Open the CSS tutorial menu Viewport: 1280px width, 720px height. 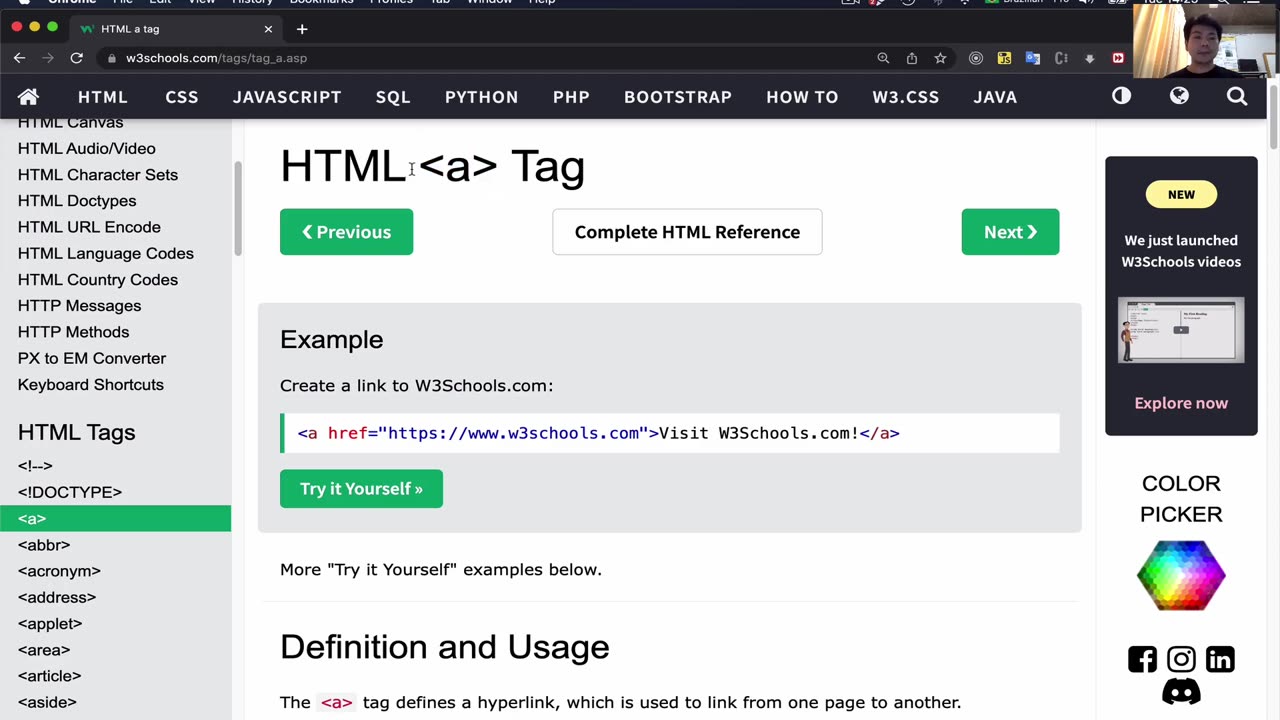pos(182,97)
